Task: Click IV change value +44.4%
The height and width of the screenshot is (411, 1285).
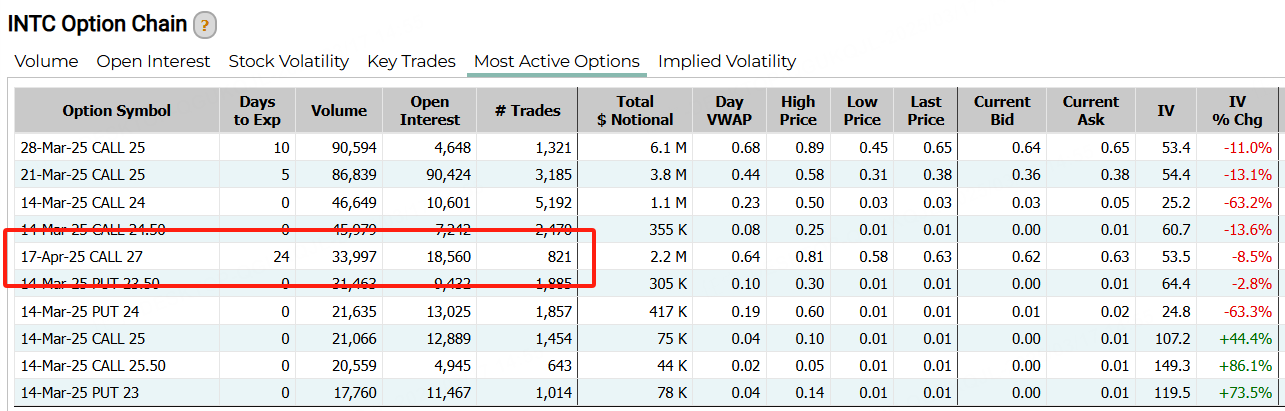Action: (1247, 338)
